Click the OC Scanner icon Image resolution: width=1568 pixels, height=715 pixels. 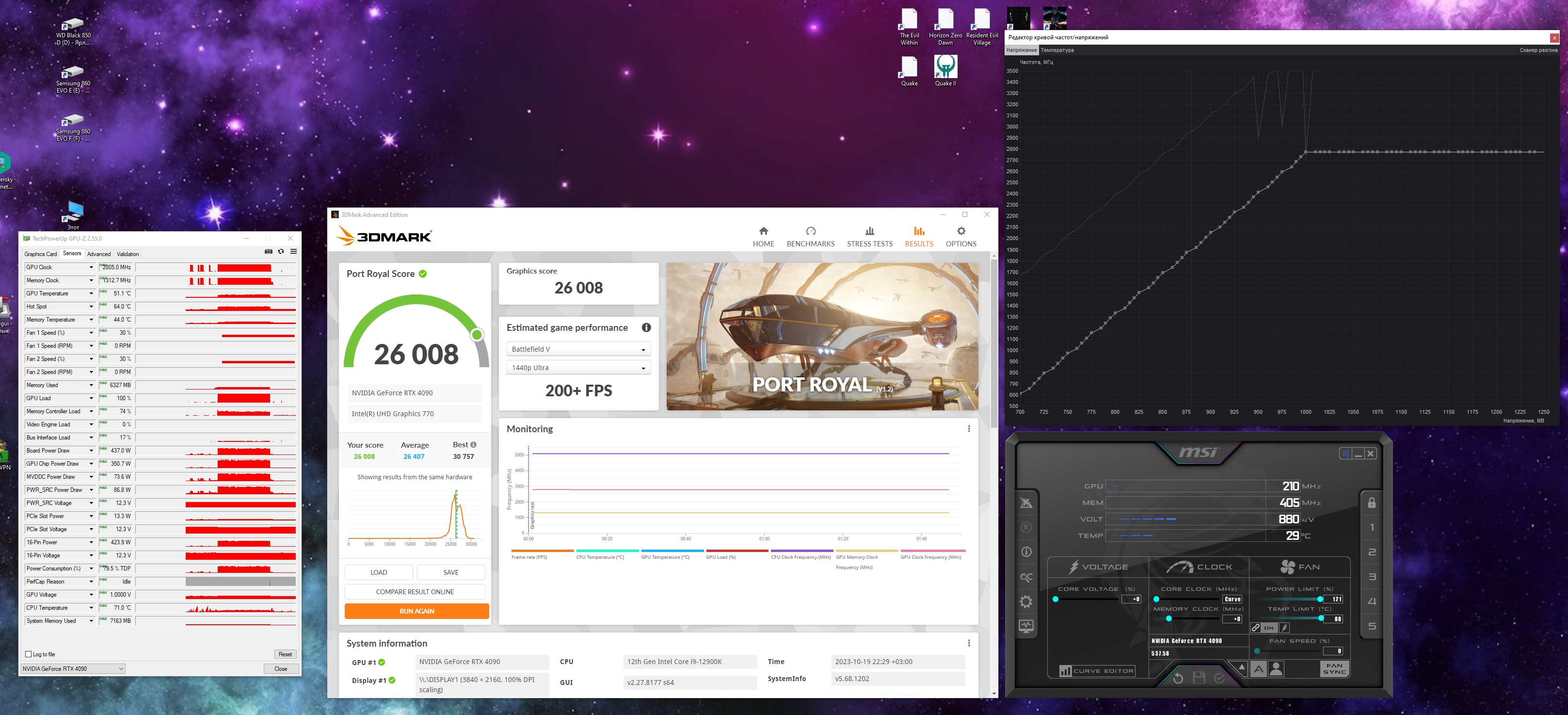tap(1026, 577)
